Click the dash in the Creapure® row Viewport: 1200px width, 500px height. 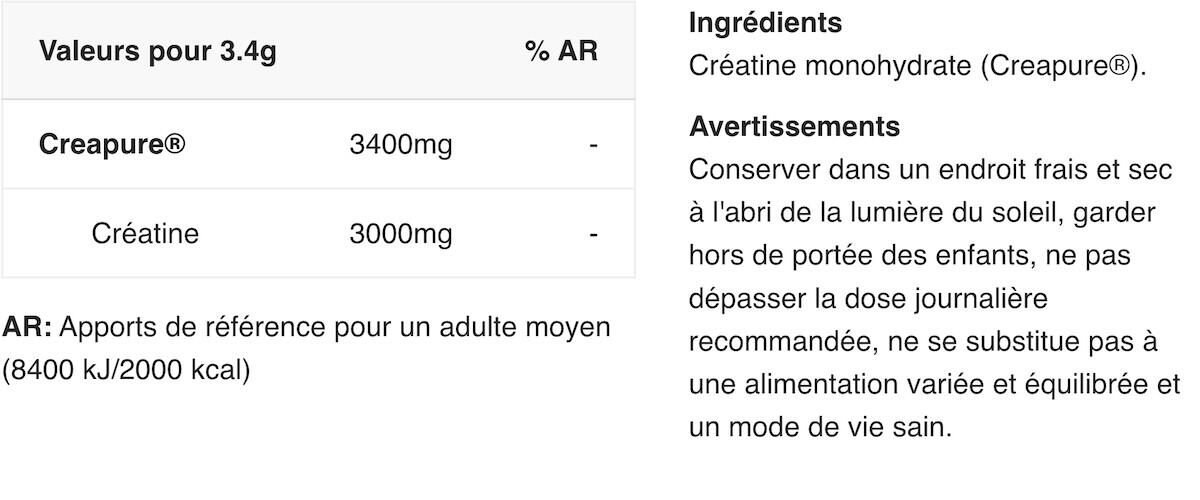[x=593, y=145]
